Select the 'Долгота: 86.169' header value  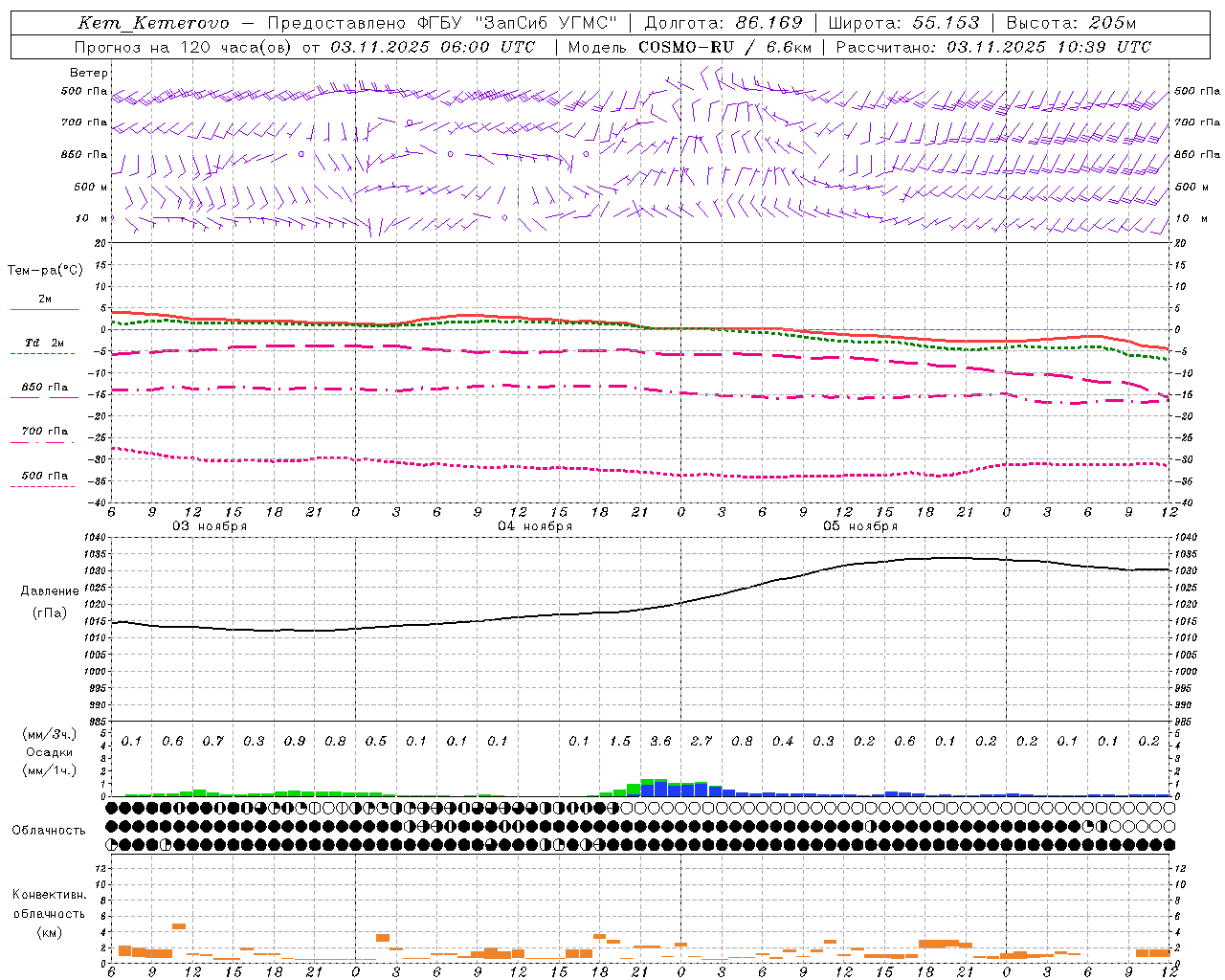[x=724, y=23]
